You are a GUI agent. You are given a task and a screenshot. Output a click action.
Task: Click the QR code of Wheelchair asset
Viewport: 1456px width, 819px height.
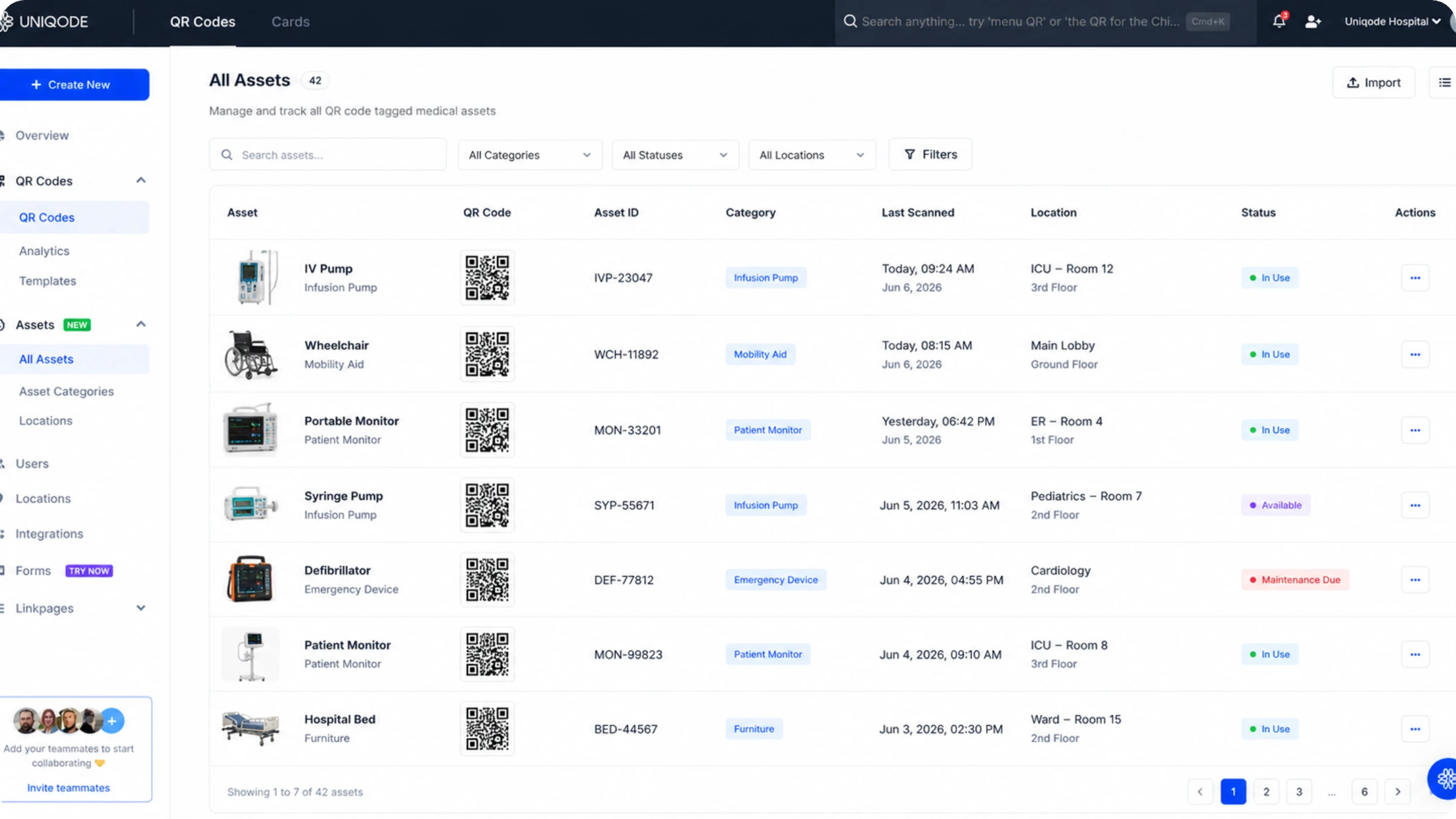point(486,354)
